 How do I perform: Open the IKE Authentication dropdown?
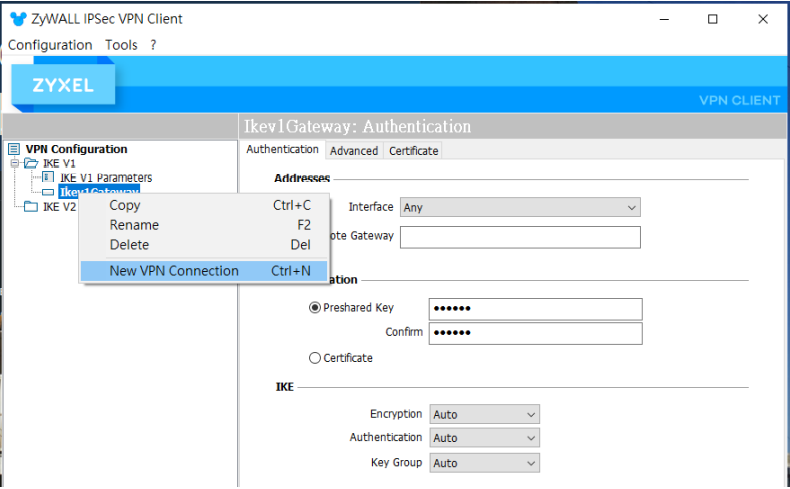click(x=485, y=438)
